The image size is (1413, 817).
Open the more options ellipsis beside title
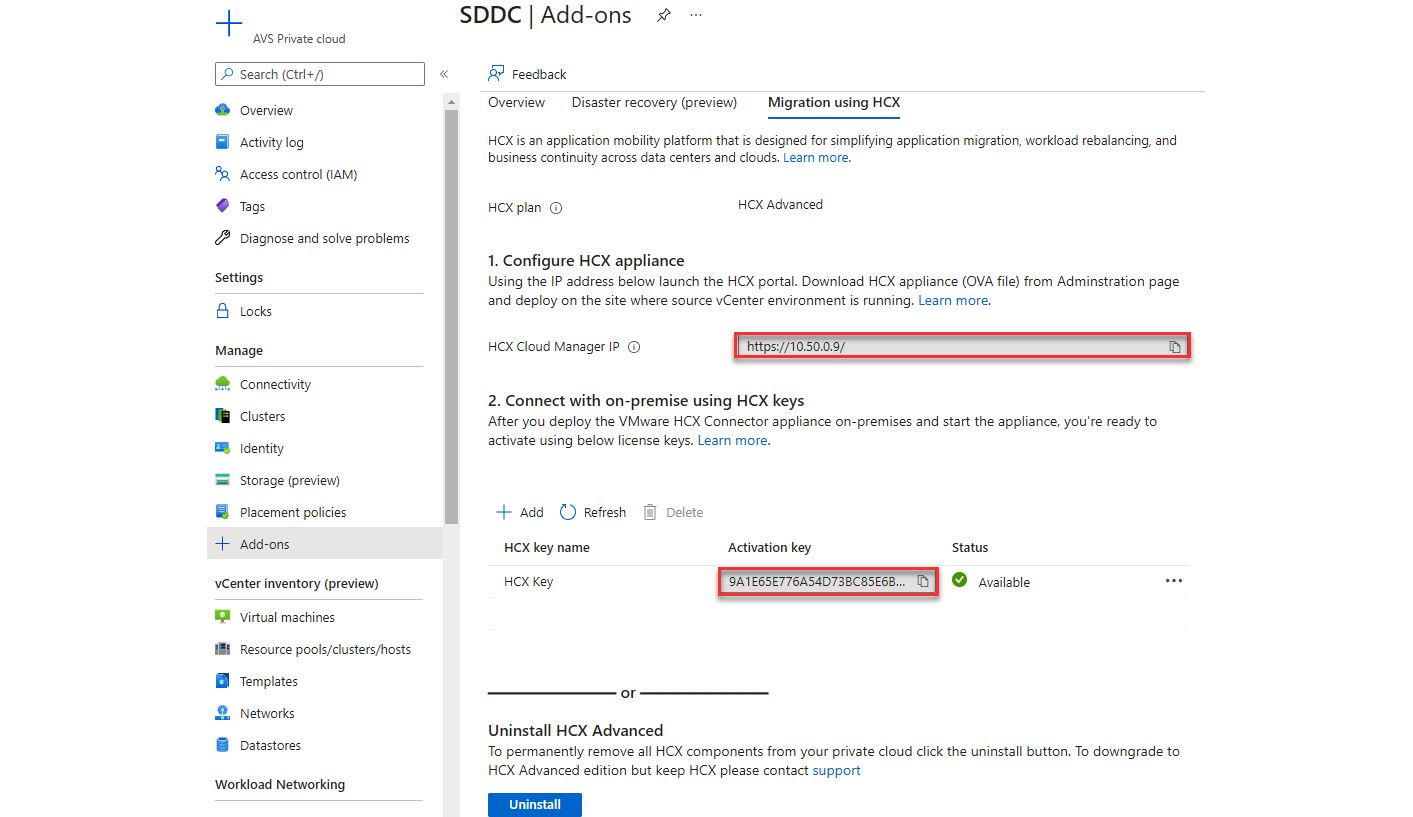(696, 15)
